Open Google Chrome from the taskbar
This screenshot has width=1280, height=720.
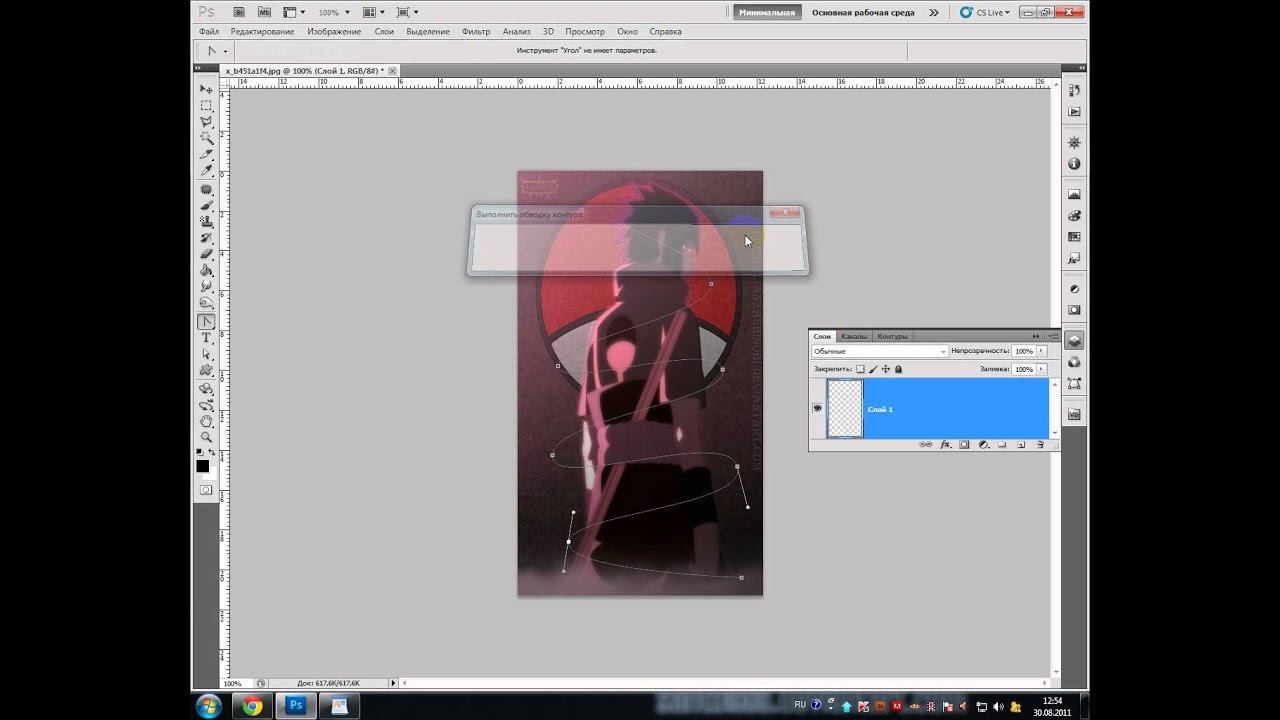pyautogui.click(x=252, y=706)
